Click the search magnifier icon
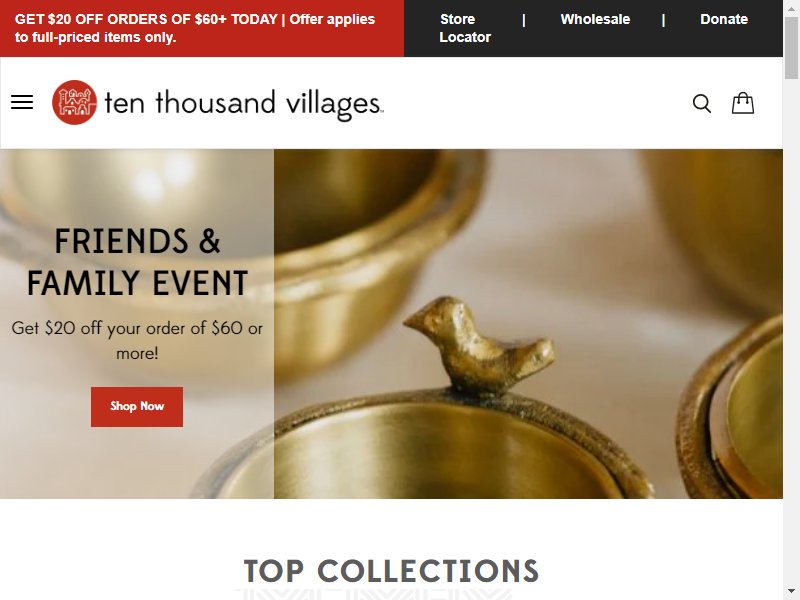This screenshot has width=800, height=600. 702,103
